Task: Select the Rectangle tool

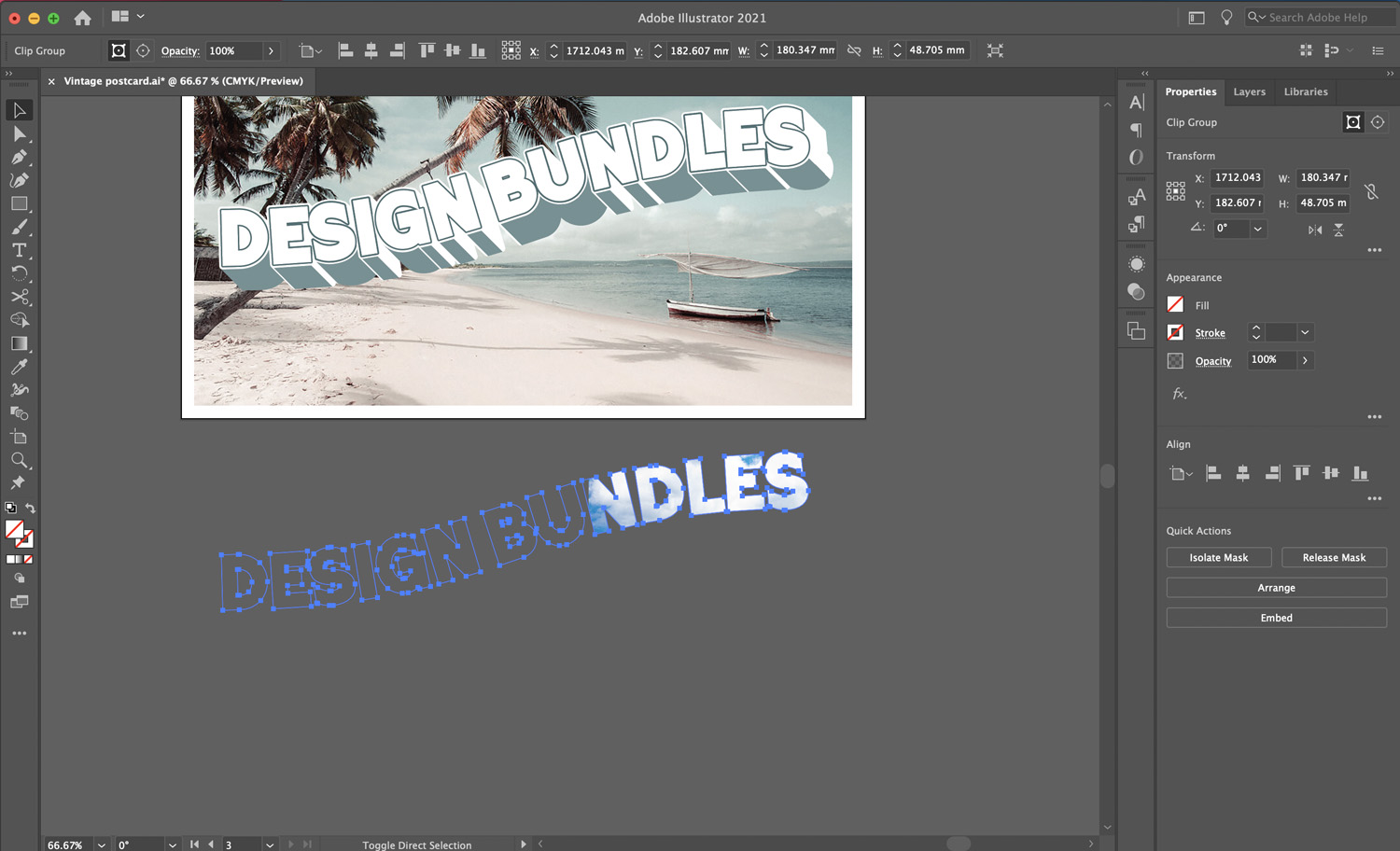Action: click(19, 203)
